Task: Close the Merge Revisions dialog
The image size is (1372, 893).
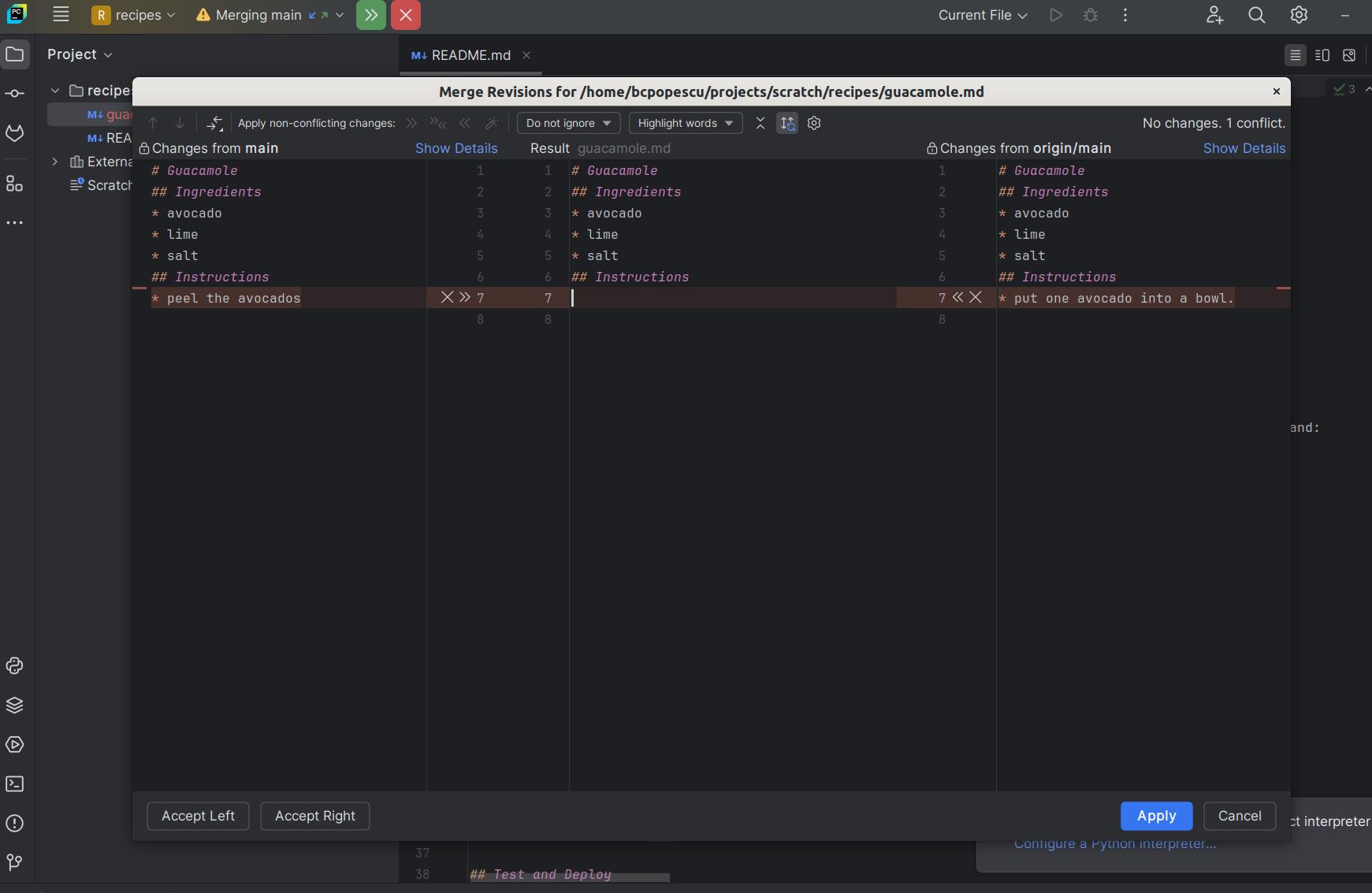Action: click(1277, 91)
